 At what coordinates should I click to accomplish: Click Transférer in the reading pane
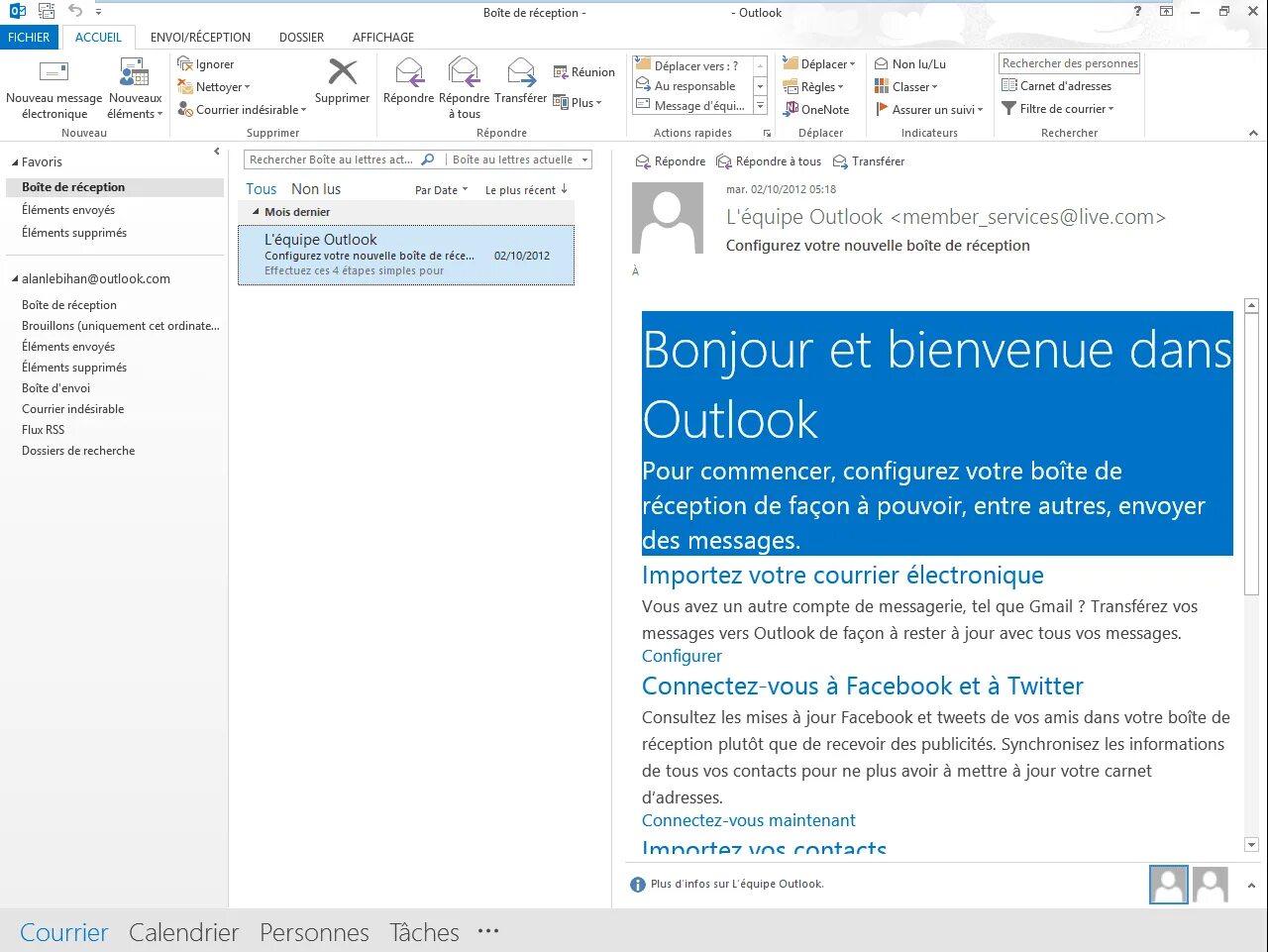(x=869, y=161)
